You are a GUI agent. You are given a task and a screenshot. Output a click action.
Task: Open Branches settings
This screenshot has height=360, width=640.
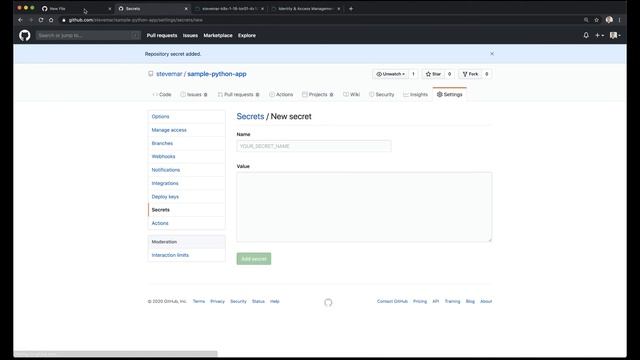tap(187, 143)
